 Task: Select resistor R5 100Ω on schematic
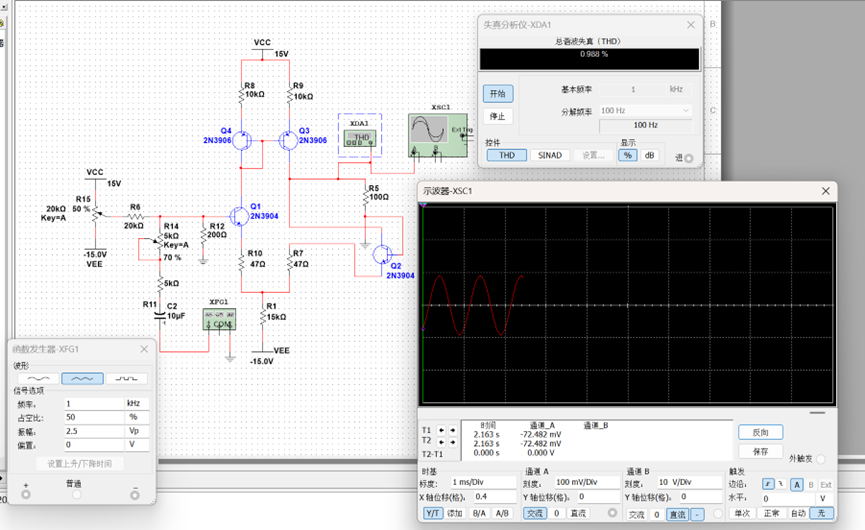(x=365, y=196)
